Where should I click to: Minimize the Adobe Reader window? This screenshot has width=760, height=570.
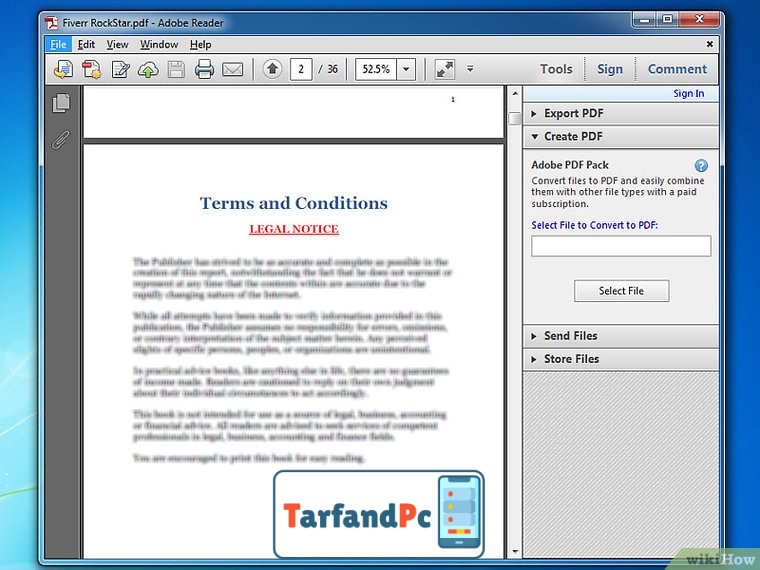click(x=644, y=19)
